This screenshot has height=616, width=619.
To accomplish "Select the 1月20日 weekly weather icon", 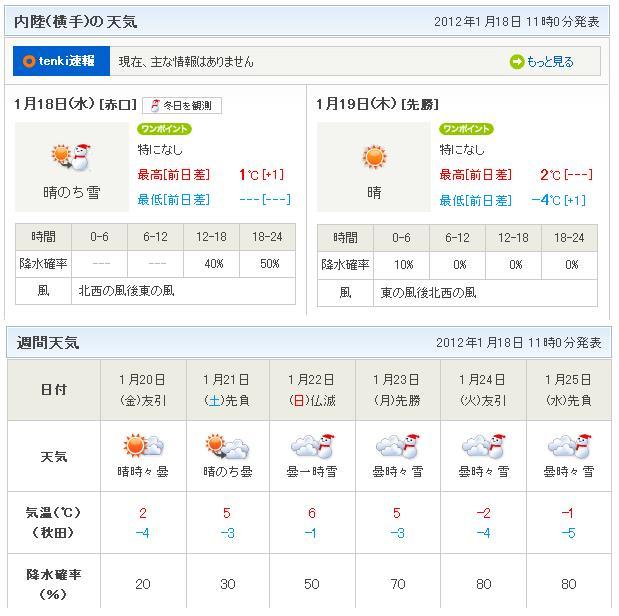I will click(x=142, y=446).
